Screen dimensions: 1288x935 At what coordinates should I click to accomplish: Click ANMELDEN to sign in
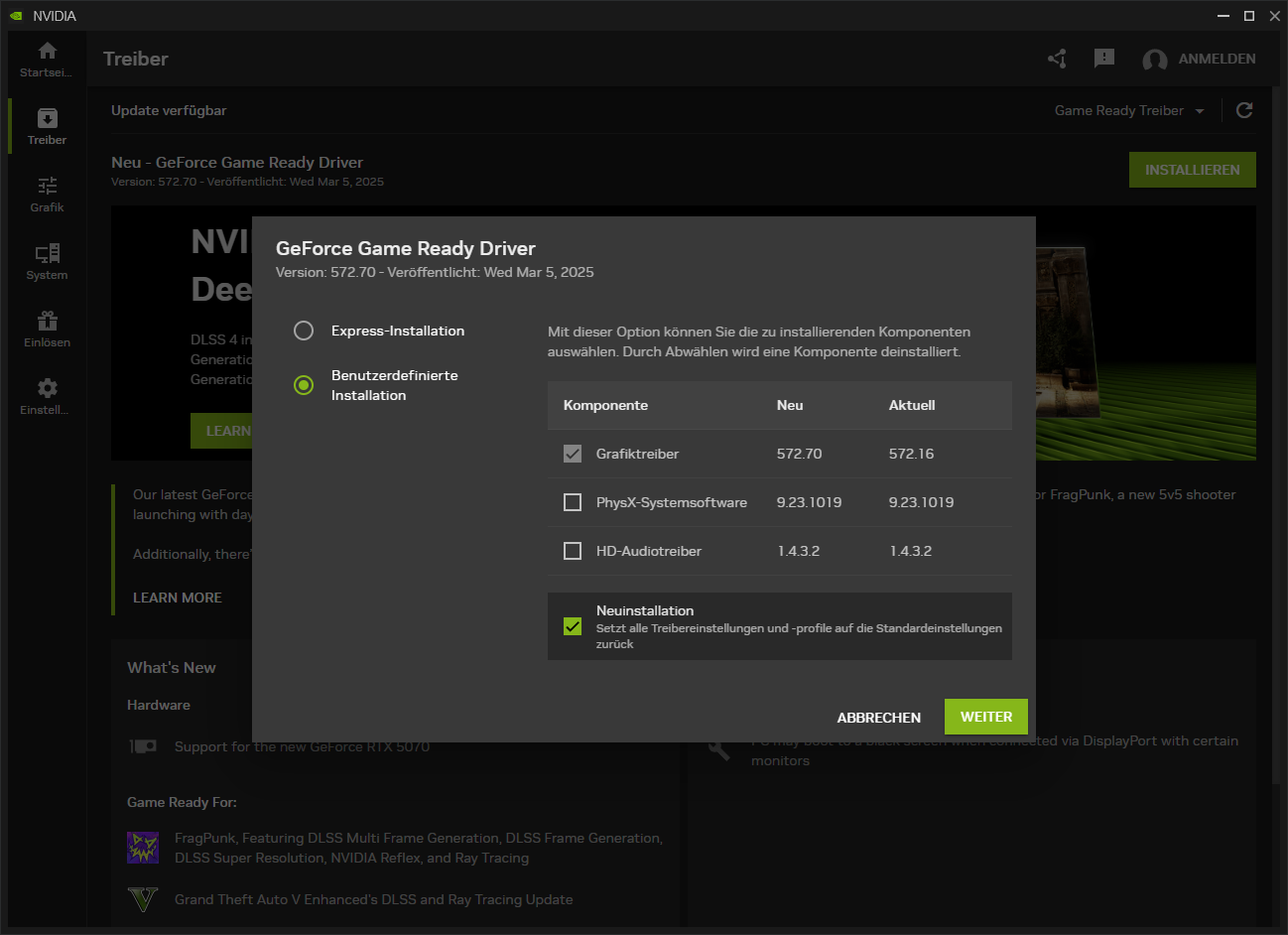coord(1217,59)
